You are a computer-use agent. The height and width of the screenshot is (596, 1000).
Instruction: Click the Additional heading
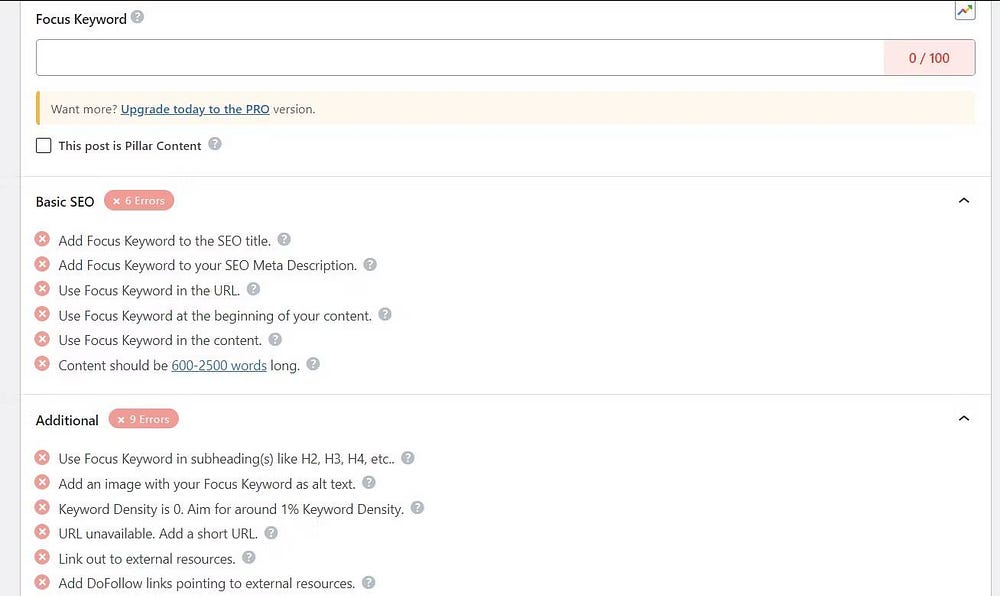click(x=67, y=420)
